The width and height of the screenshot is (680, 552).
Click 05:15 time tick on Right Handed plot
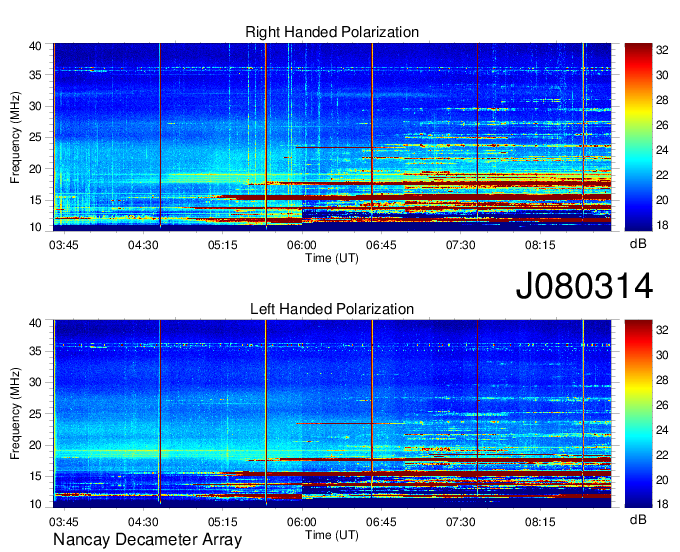click(x=222, y=245)
